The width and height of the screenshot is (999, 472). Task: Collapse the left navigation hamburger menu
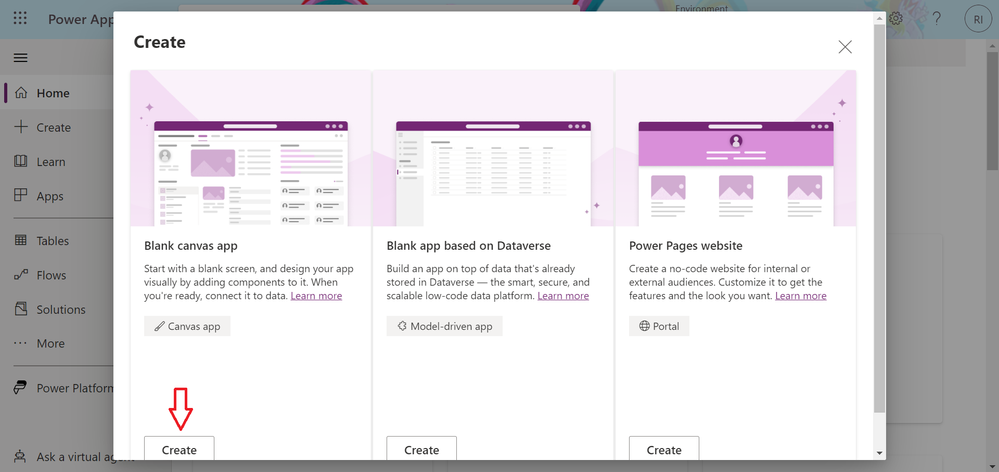[20, 58]
